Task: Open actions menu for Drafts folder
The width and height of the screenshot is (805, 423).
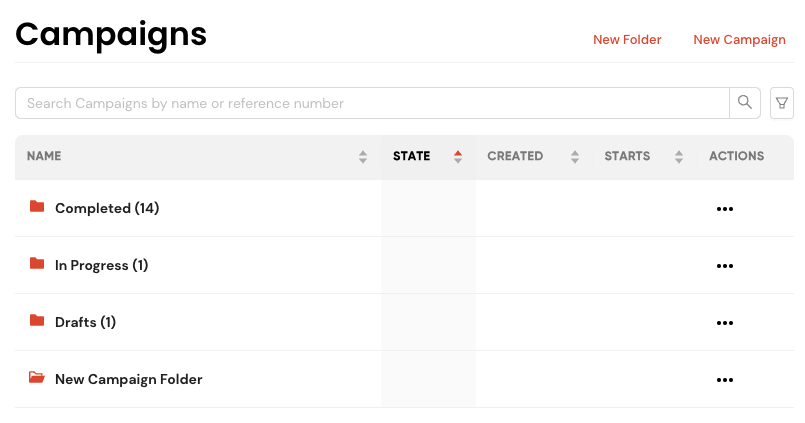Action: tap(724, 323)
